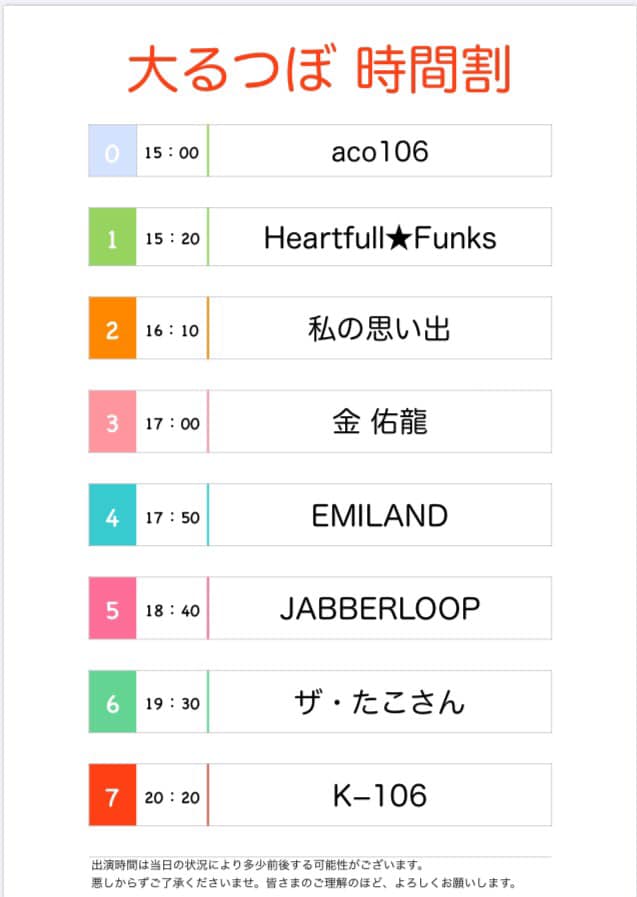
Task: Click the ザ・たこさん entry
Action: 379,702
